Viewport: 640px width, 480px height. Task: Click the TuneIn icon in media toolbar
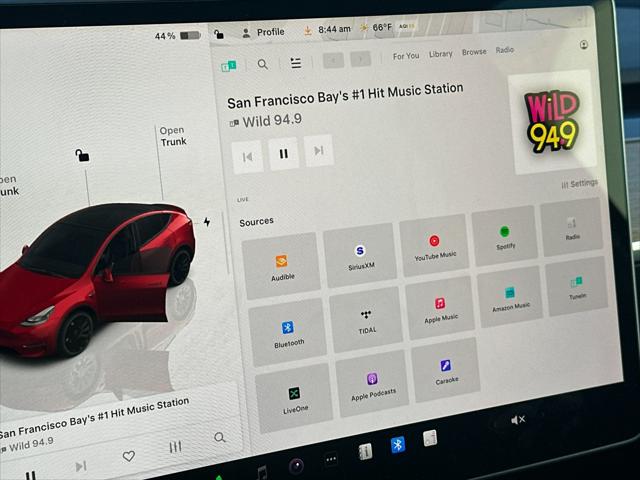click(229, 66)
